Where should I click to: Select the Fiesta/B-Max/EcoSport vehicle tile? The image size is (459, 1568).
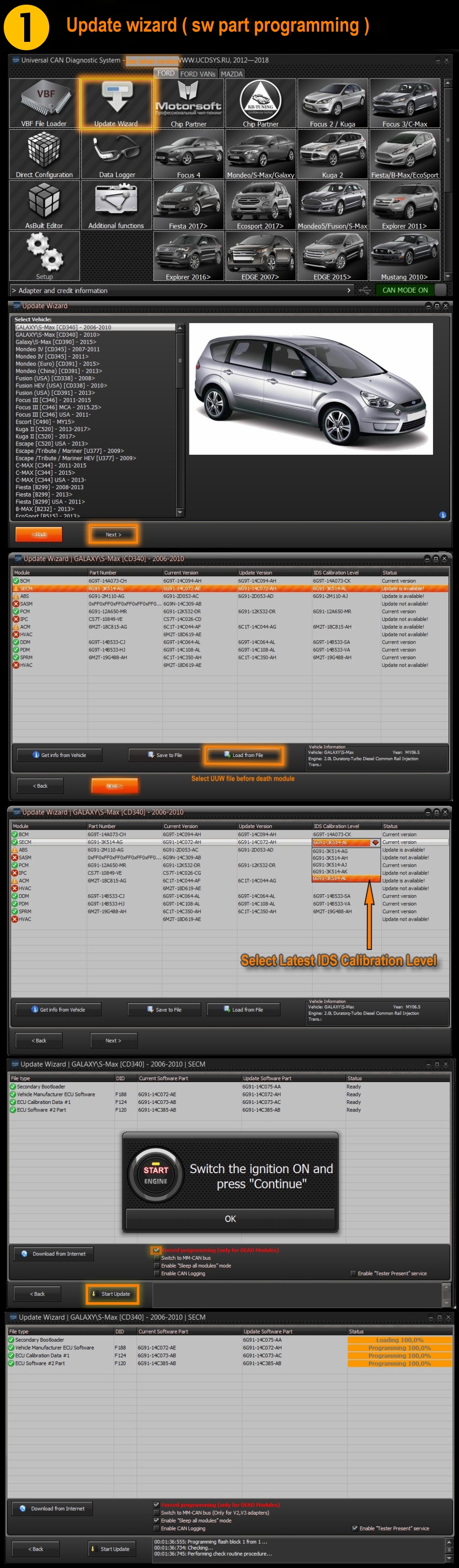(404, 154)
